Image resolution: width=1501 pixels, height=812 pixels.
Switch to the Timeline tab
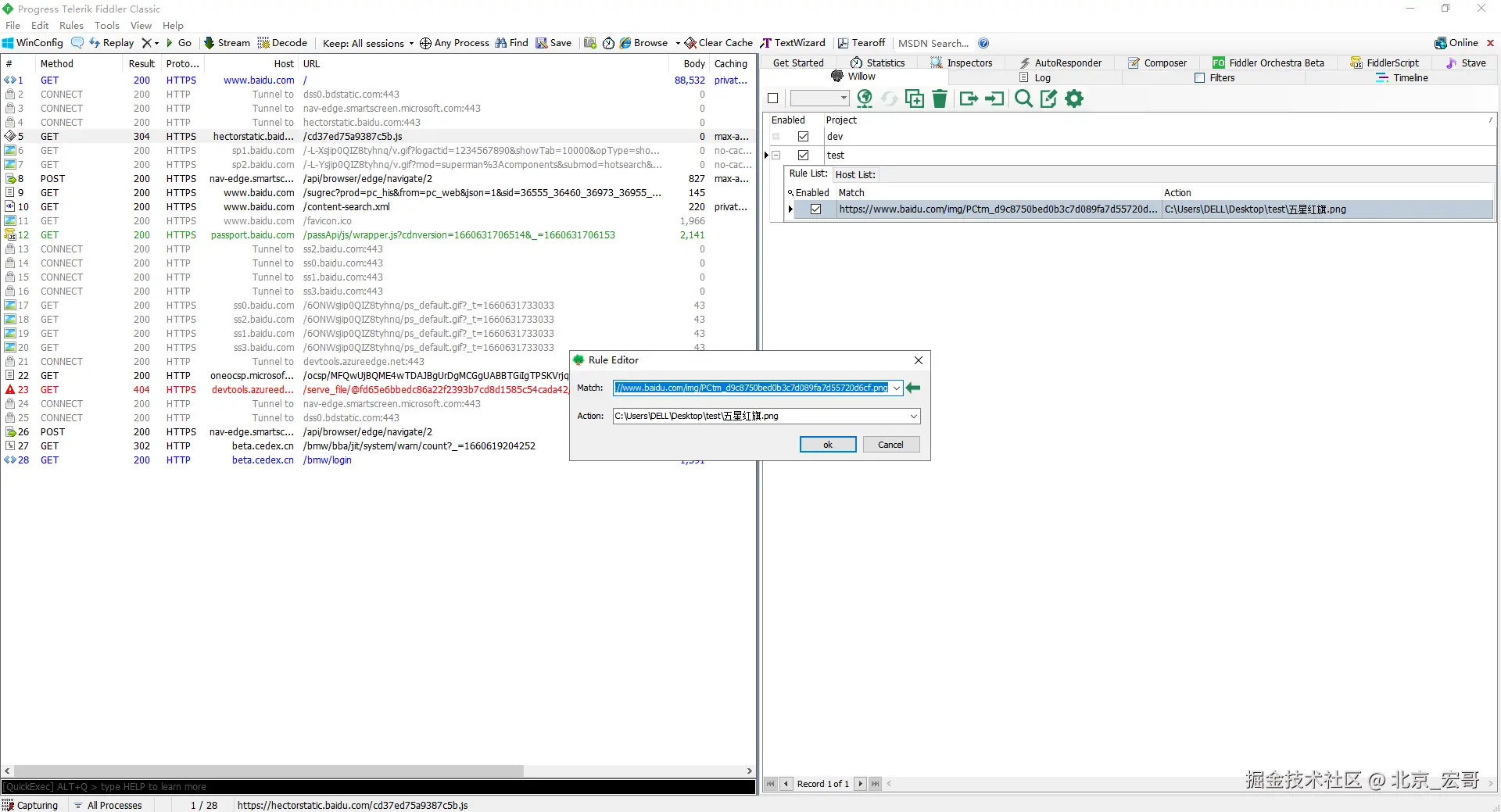click(1402, 77)
